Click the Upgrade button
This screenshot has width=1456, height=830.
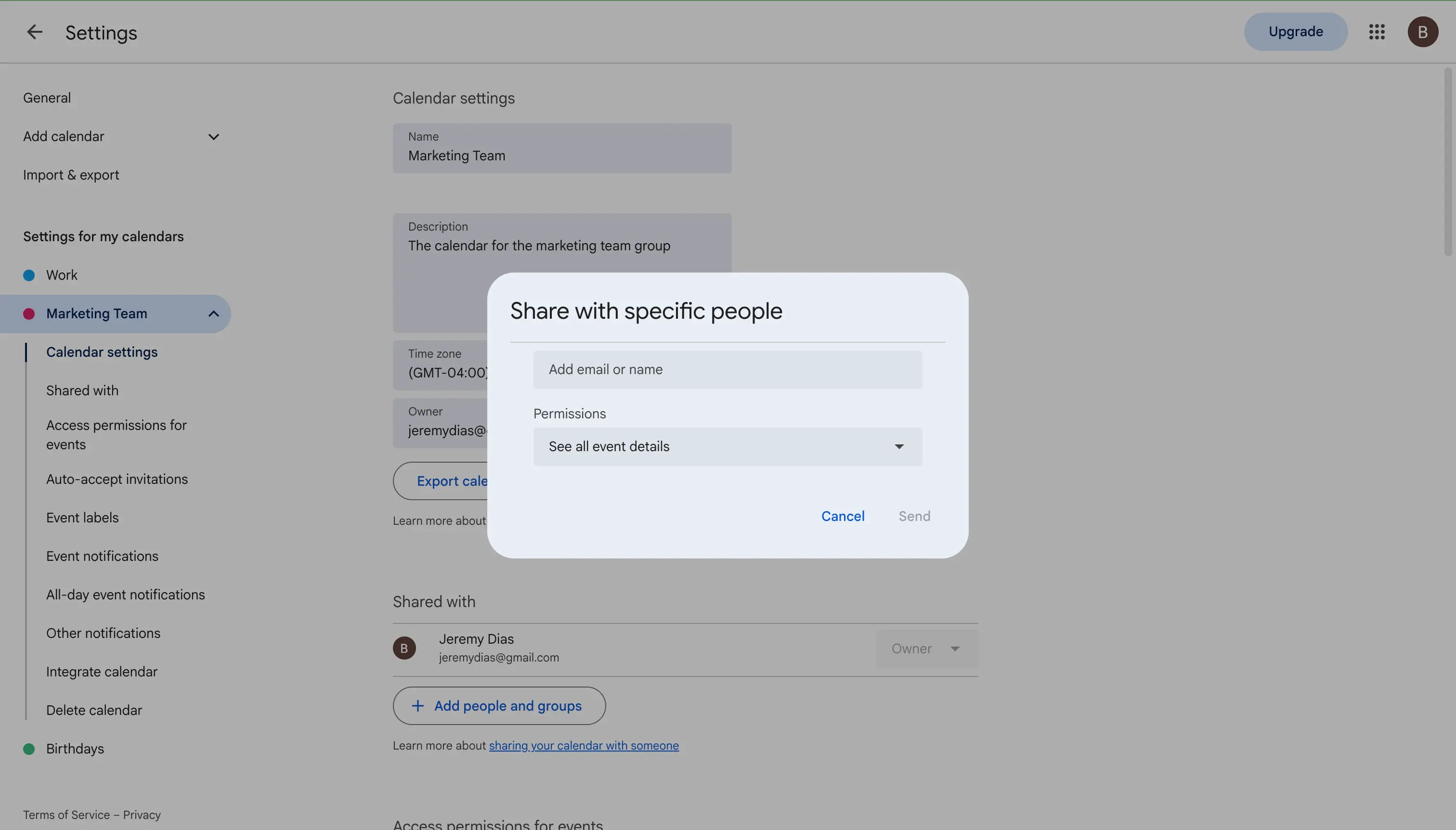(x=1295, y=32)
